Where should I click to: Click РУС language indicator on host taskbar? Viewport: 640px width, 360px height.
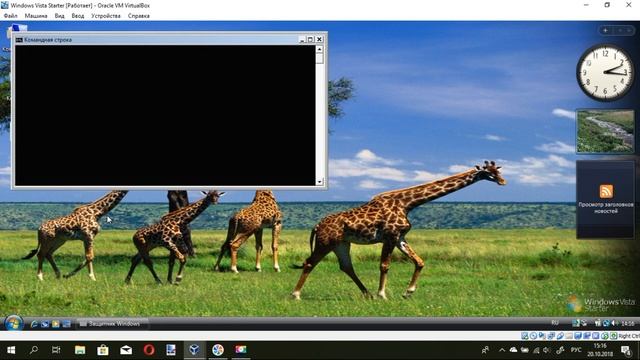point(576,350)
